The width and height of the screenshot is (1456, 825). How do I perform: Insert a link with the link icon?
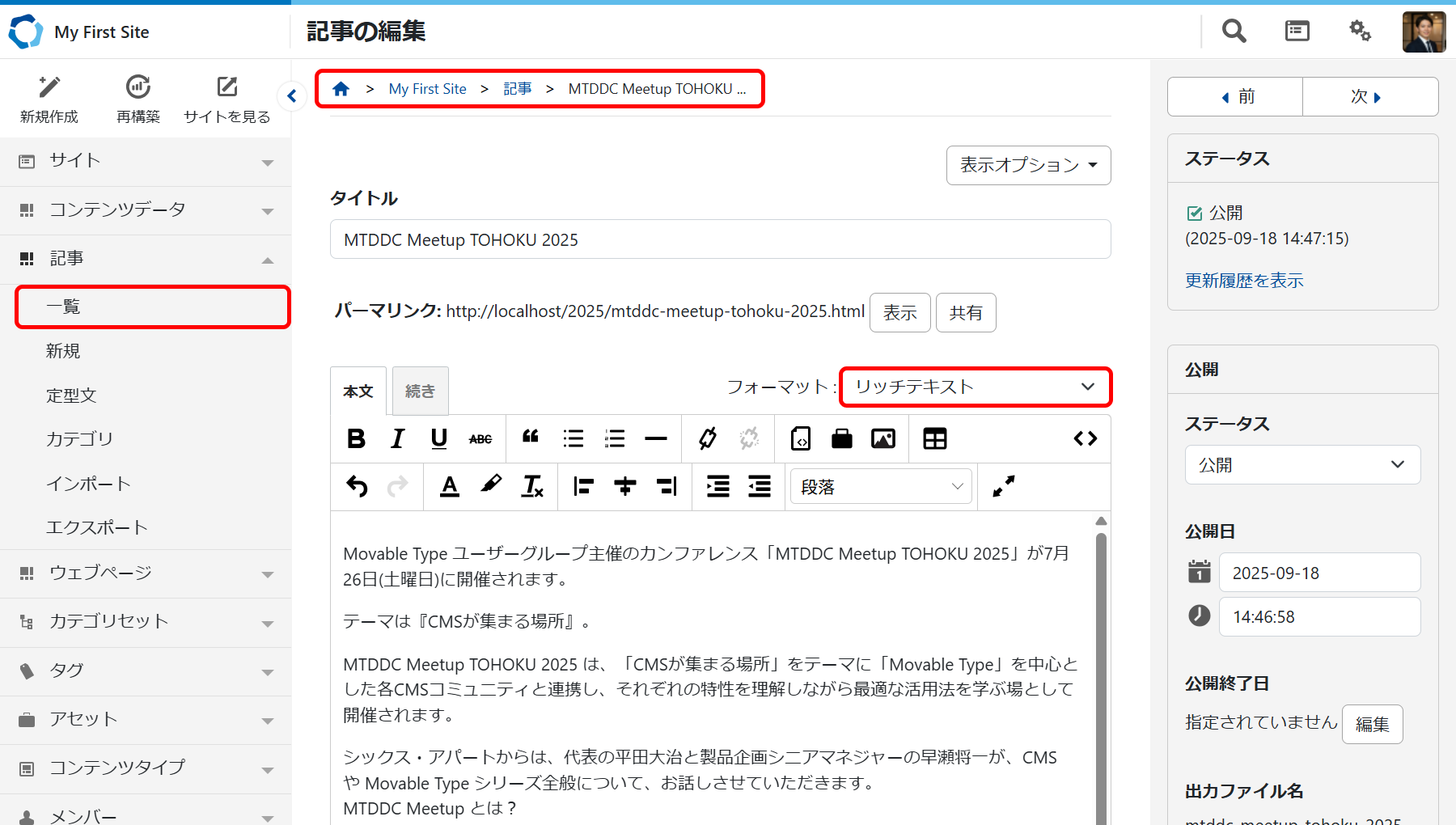[708, 438]
